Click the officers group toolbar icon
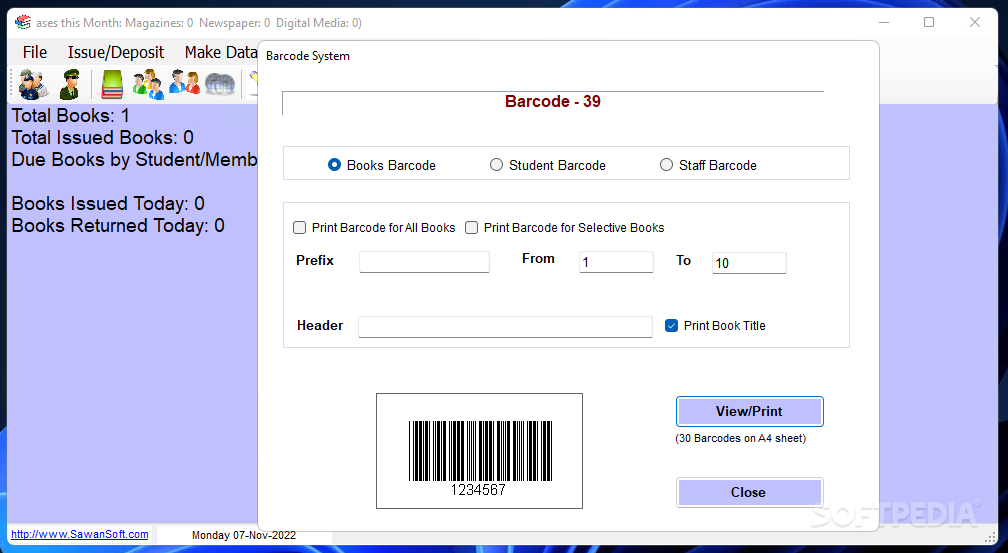The height and width of the screenshot is (553, 1008). tap(33, 84)
